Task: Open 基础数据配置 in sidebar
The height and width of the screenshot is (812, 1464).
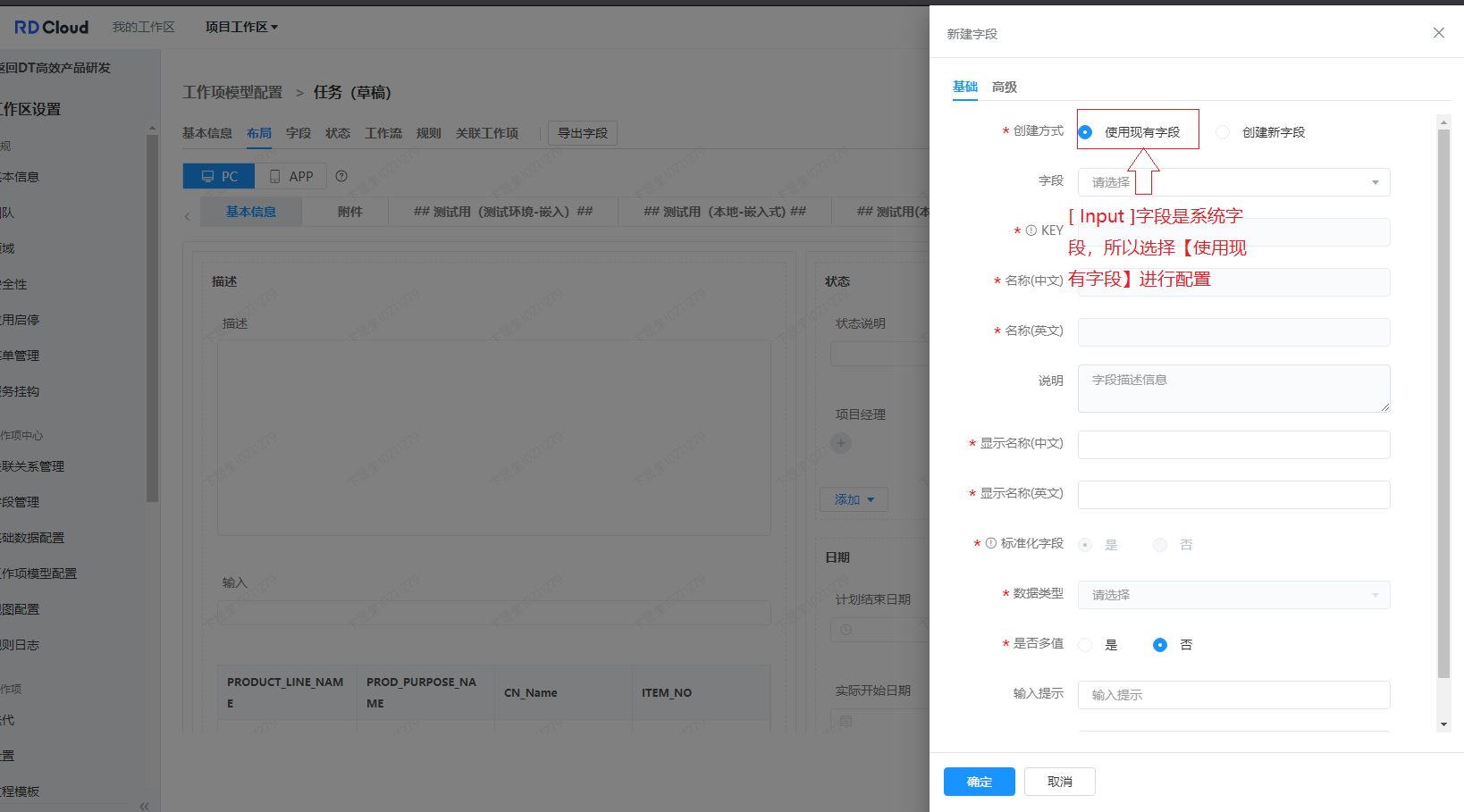Action: [x=32, y=538]
